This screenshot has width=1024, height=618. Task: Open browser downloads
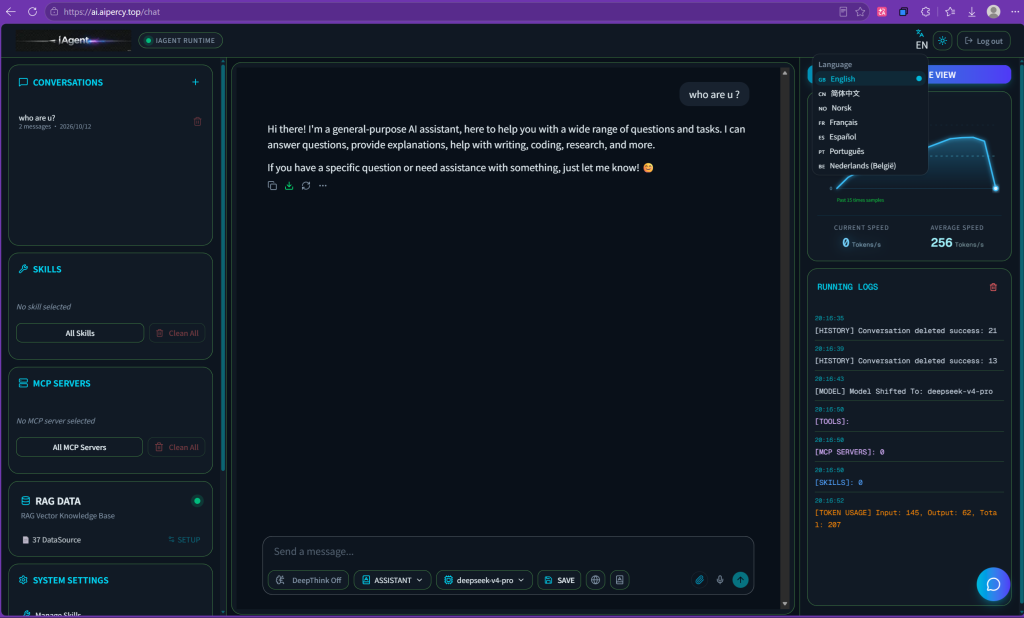pos(972,12)
